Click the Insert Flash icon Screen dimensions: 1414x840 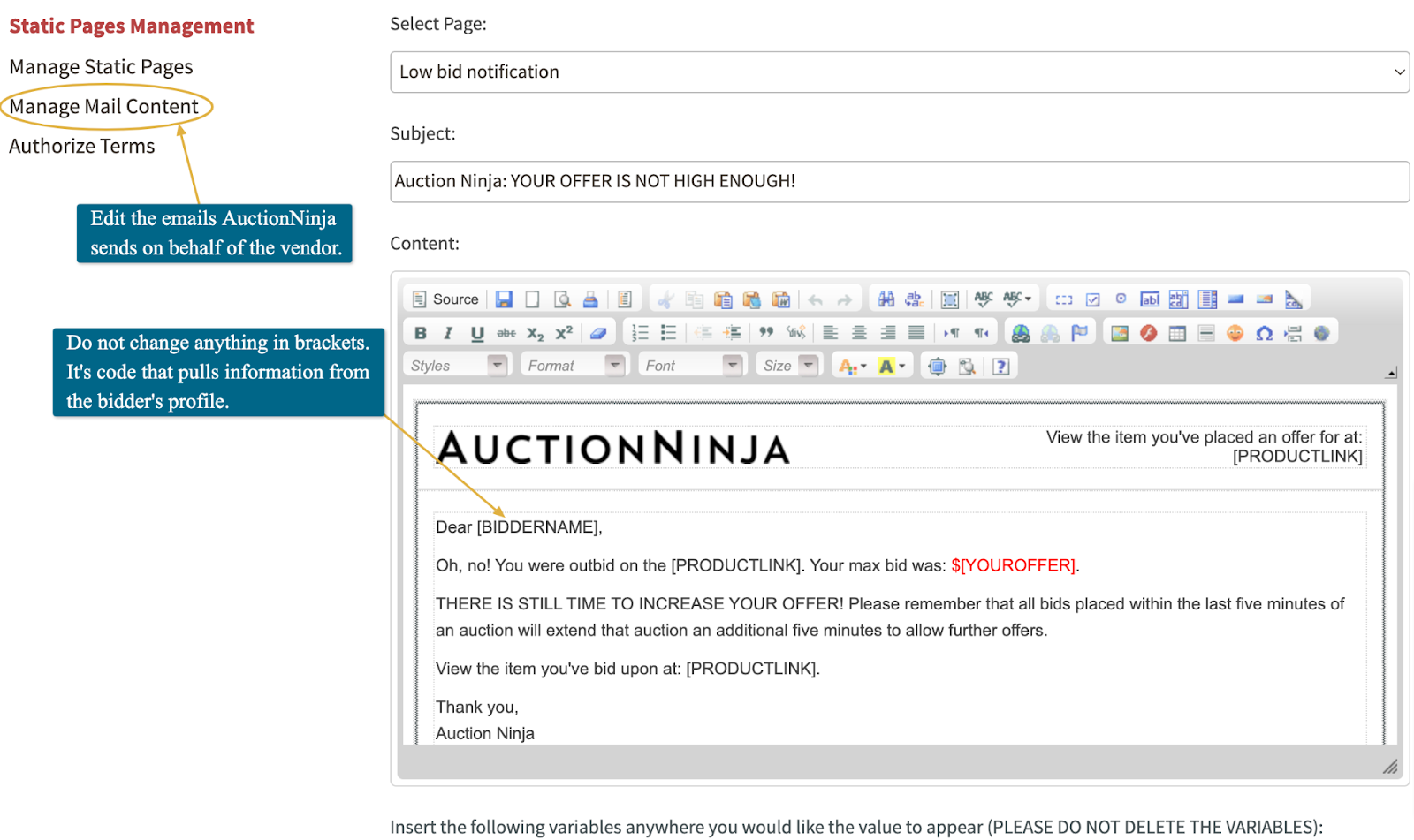[x=1149, y=333]
